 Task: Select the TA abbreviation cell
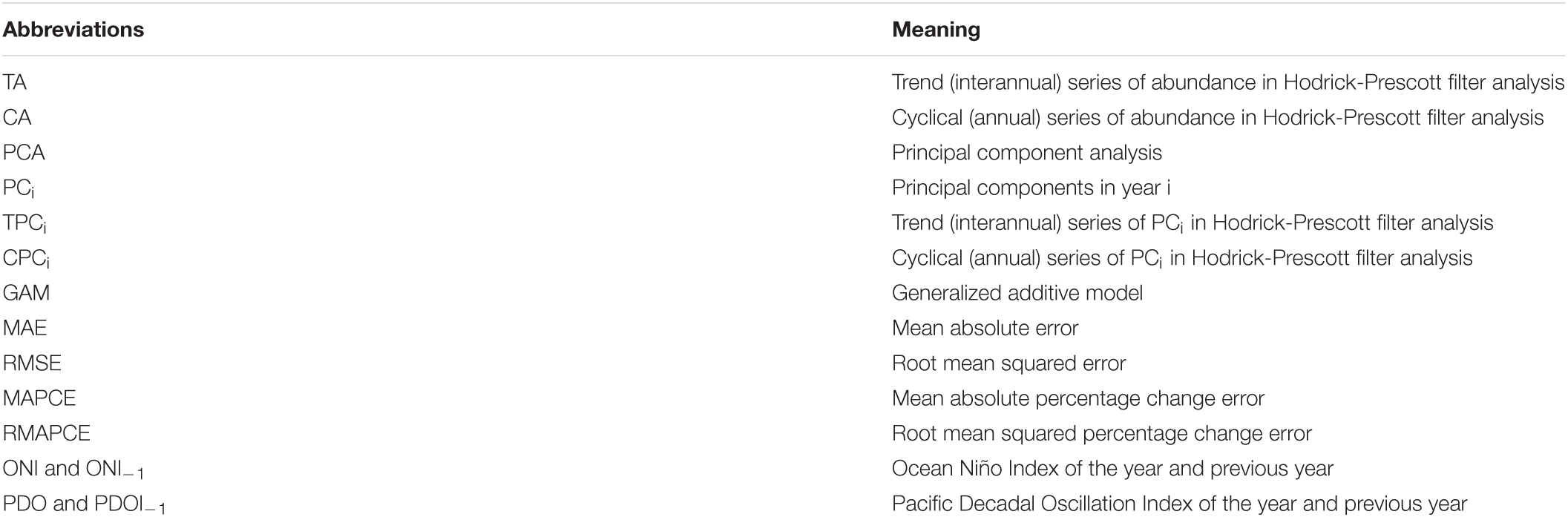click(x=16, y=82)
